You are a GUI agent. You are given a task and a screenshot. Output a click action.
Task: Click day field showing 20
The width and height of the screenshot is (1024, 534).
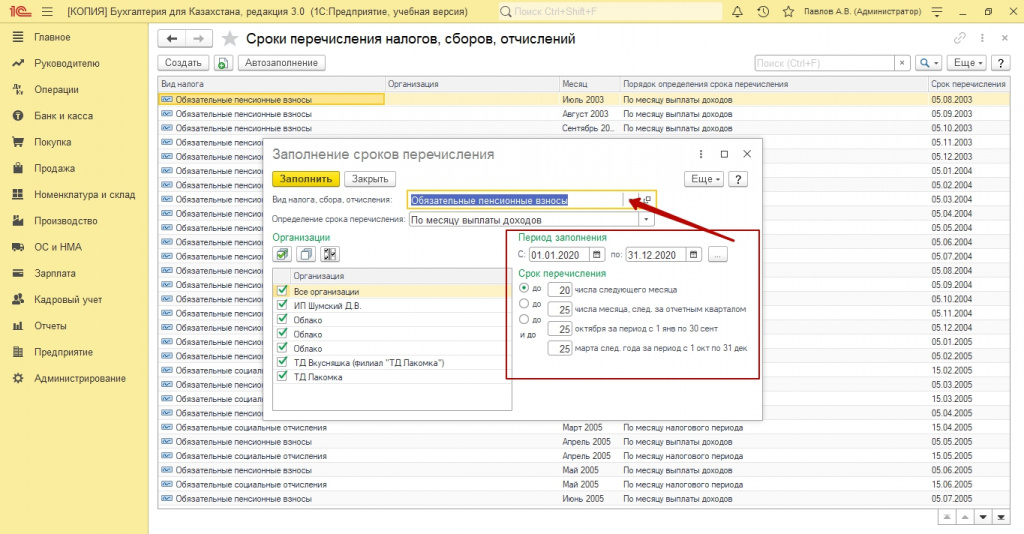pyautogui.click(x=560, y=290)
